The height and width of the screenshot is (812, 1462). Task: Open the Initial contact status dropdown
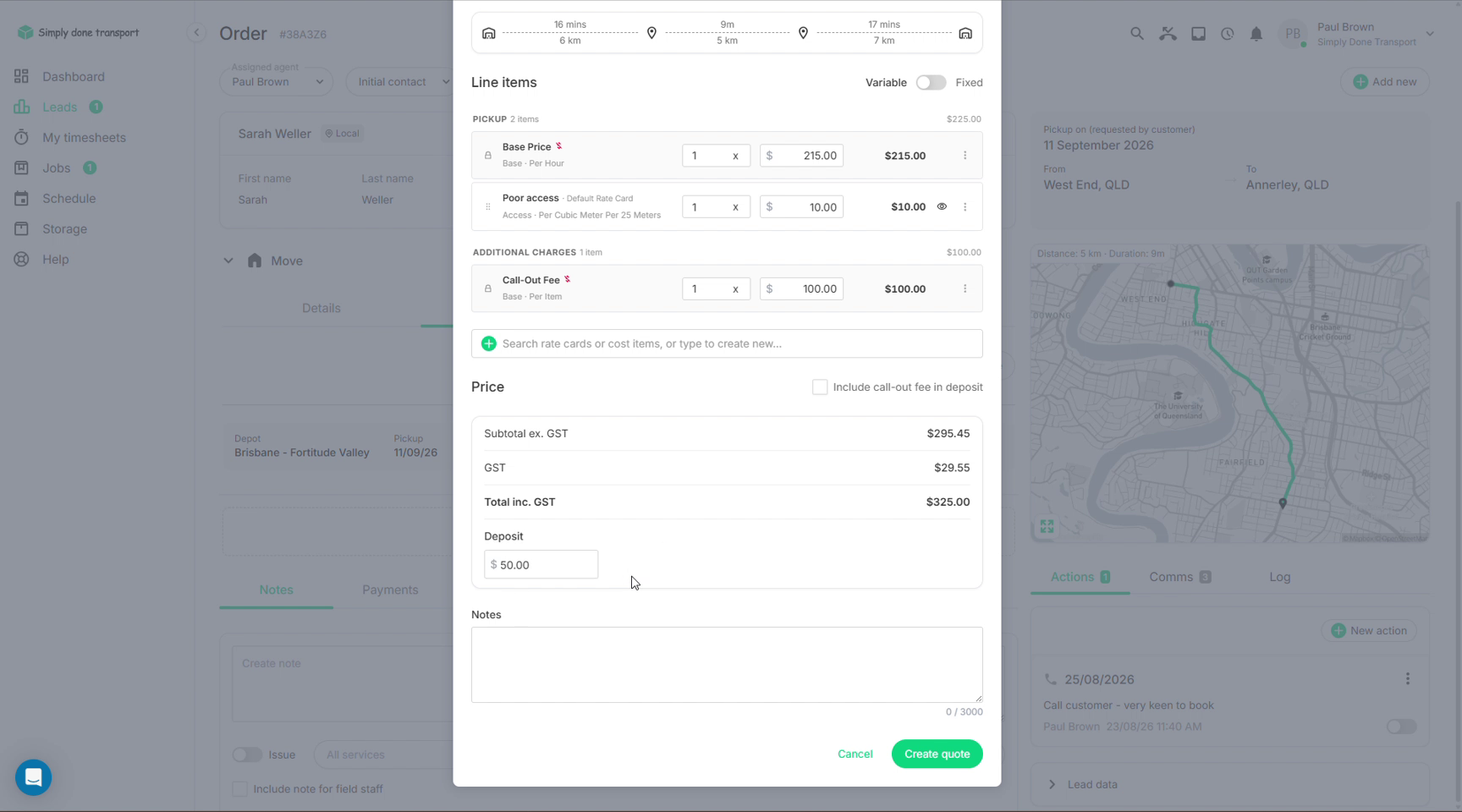point(402,82)
